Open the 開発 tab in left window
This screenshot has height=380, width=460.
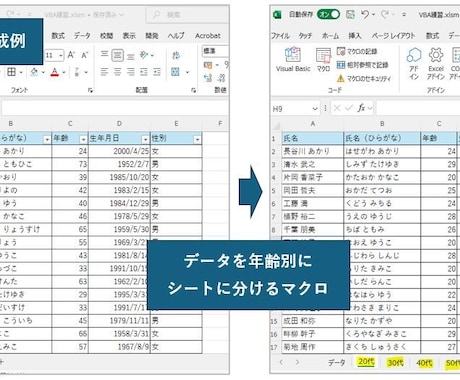[152, 36]
